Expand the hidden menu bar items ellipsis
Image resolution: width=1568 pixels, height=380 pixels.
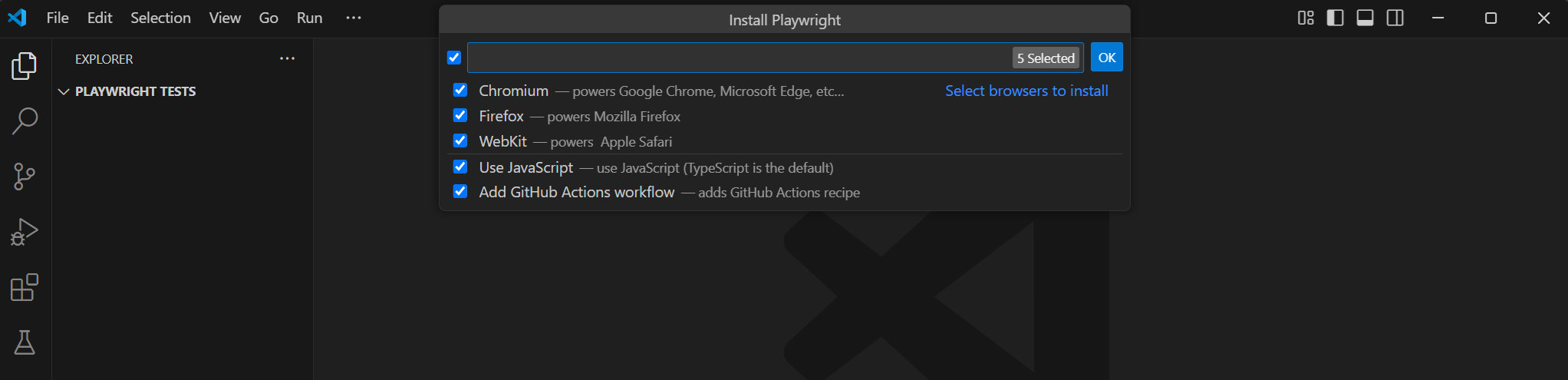353,18
